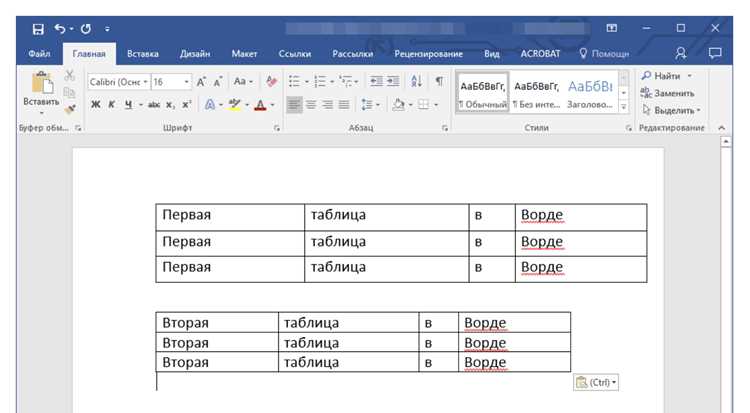Select the Заголовок heading style thumbnail
The width and height of the screenshot is (750, 413).
click(589, 94)
